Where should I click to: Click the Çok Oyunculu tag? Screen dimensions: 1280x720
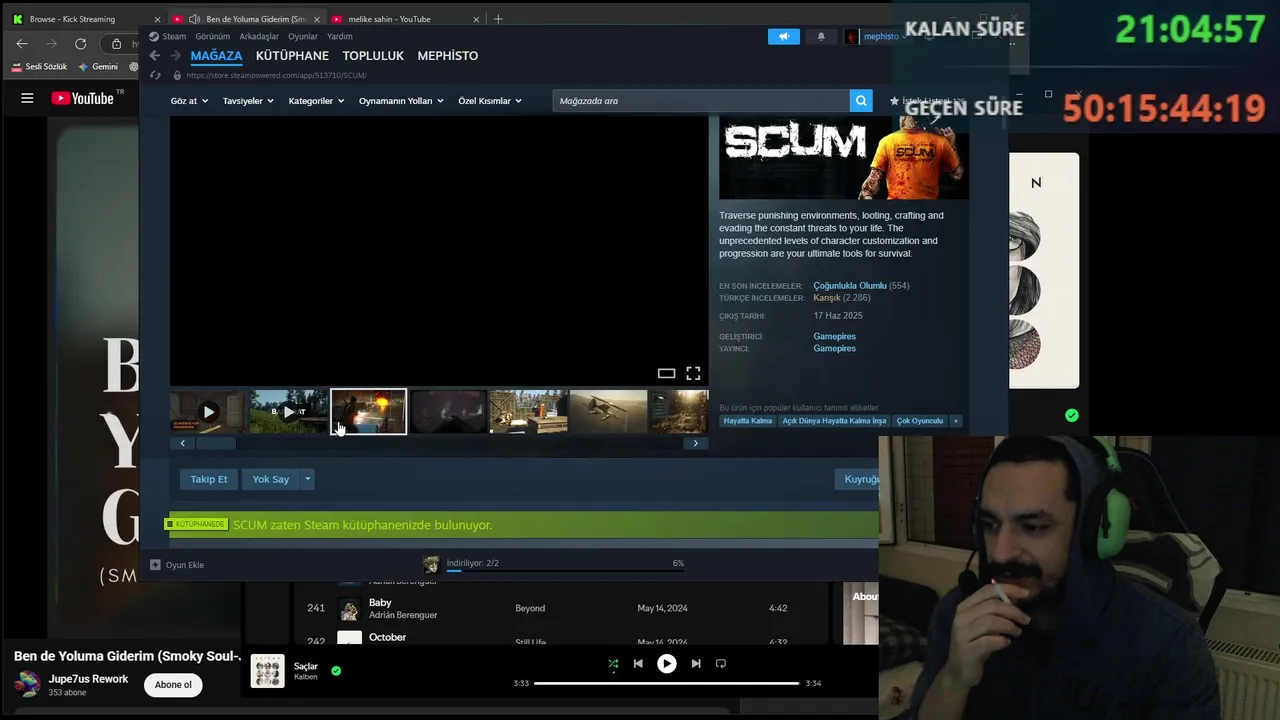click(920, 421)
